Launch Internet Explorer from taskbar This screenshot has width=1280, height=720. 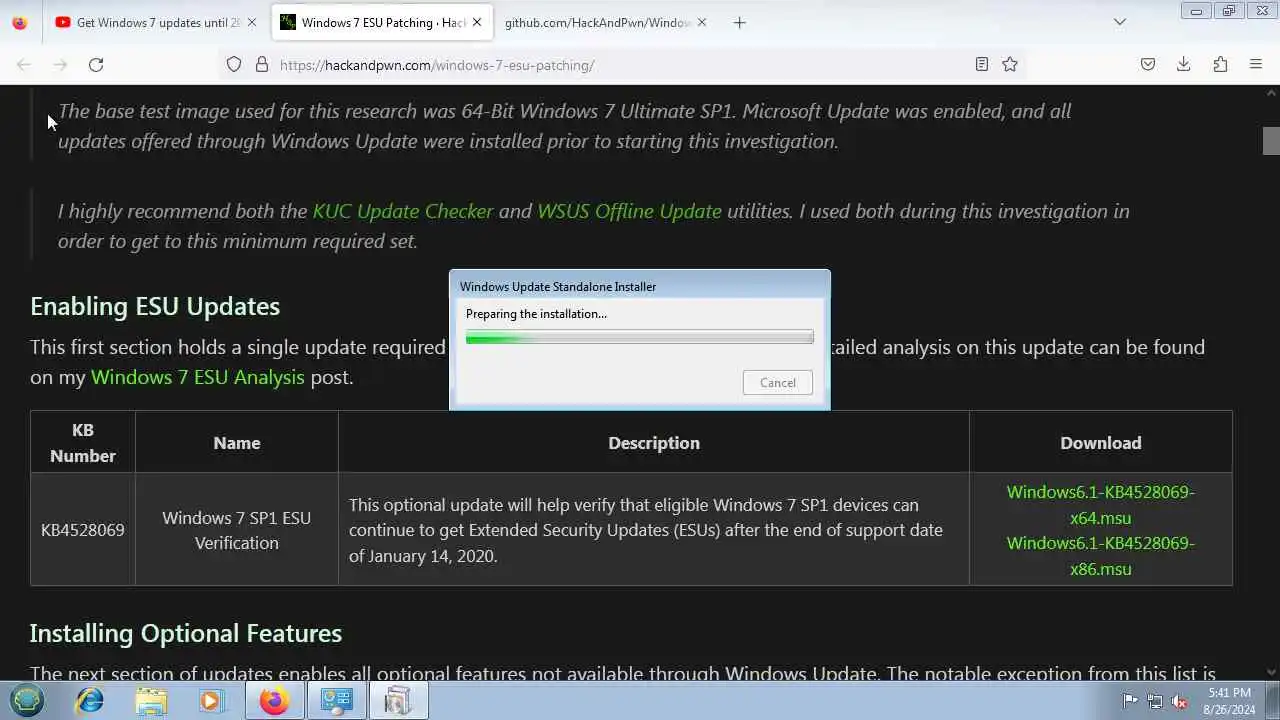(x=89, y=701)
